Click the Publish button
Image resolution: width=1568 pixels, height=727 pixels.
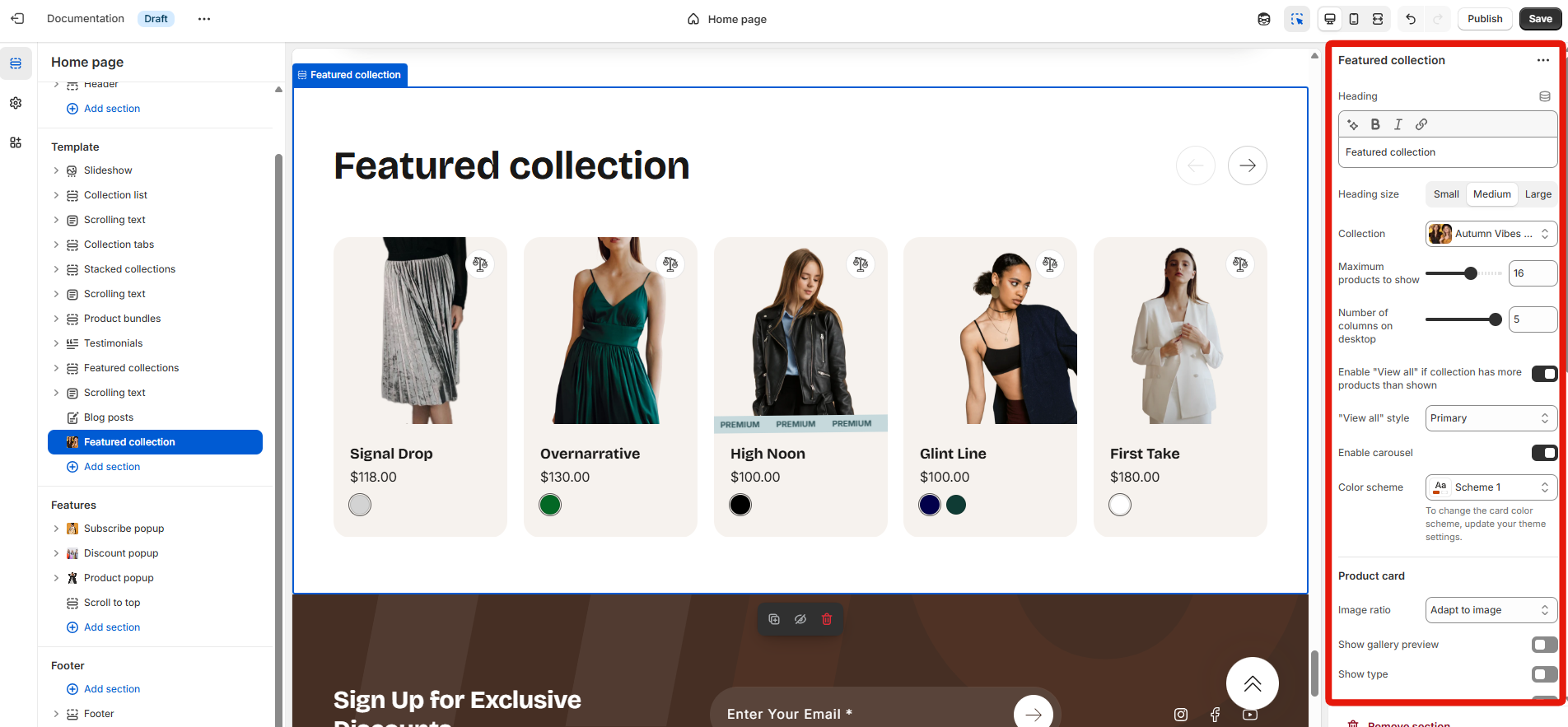pyautogui.click(x=1485, y=19)
